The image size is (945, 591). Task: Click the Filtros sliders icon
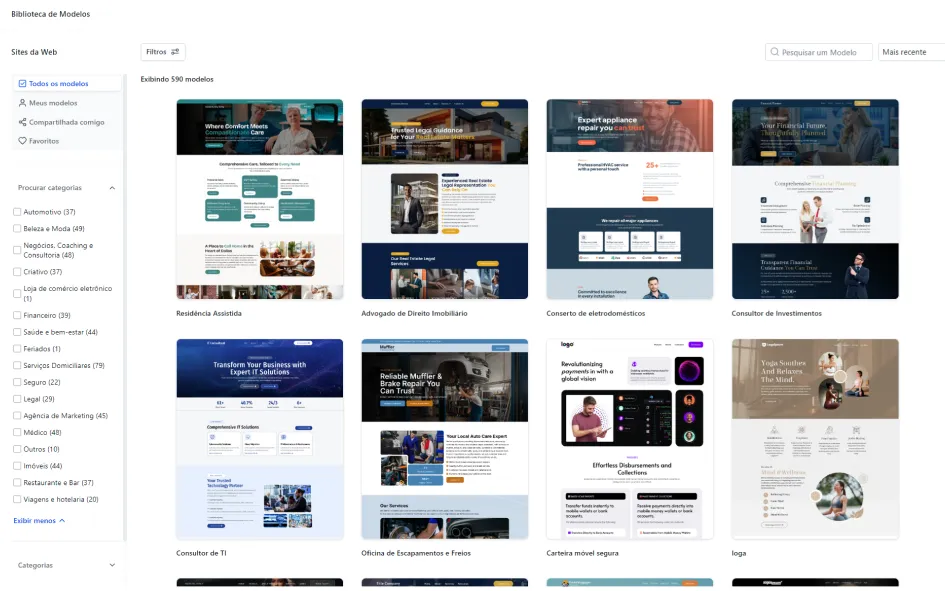175,52
